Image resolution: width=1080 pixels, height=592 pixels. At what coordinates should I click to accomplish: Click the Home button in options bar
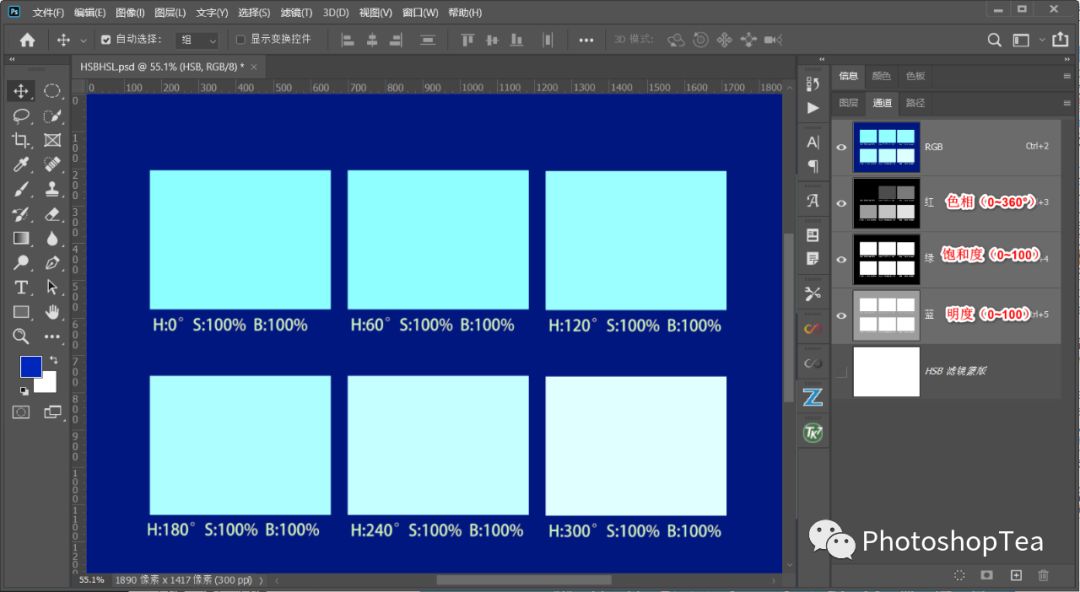(27, 40)
